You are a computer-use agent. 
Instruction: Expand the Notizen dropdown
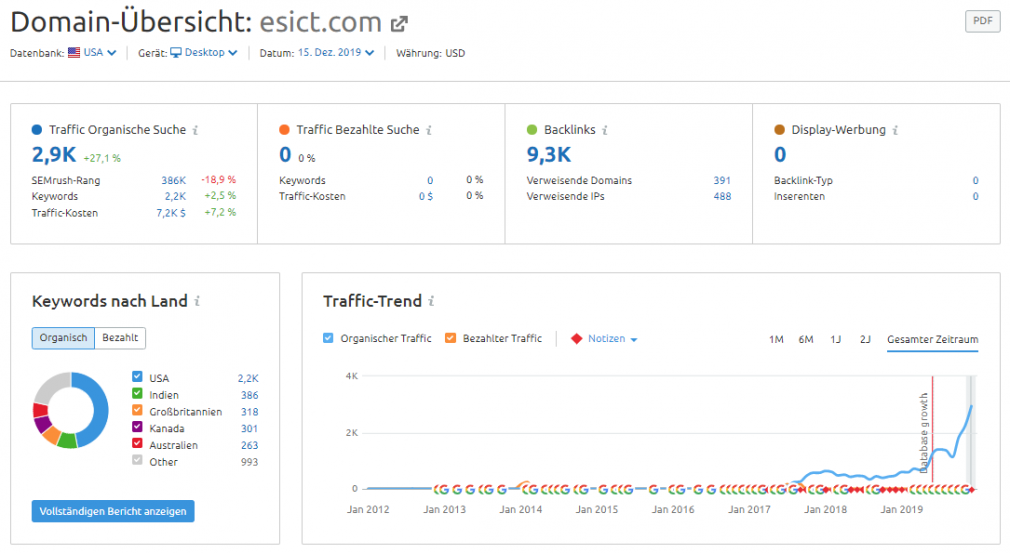pyautogui.click(x=612, y=339)
